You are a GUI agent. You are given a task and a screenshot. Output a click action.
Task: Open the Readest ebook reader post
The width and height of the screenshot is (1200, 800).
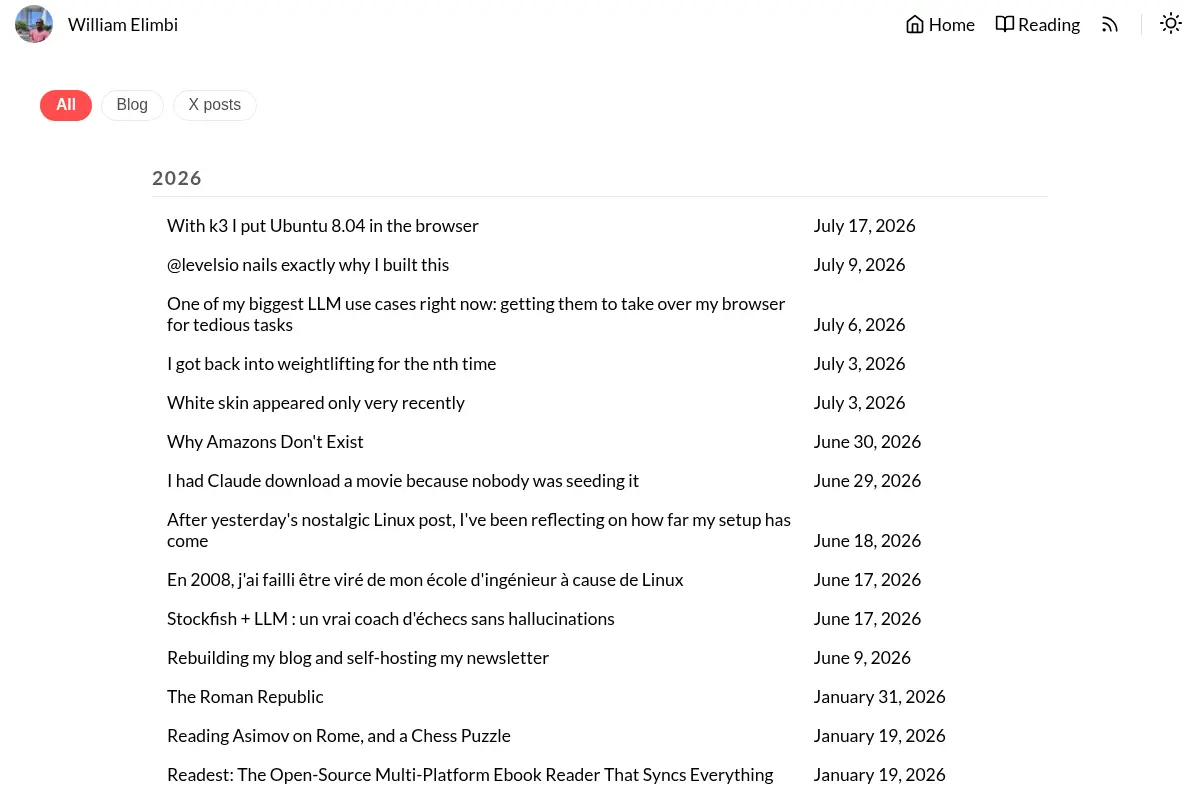470,775
